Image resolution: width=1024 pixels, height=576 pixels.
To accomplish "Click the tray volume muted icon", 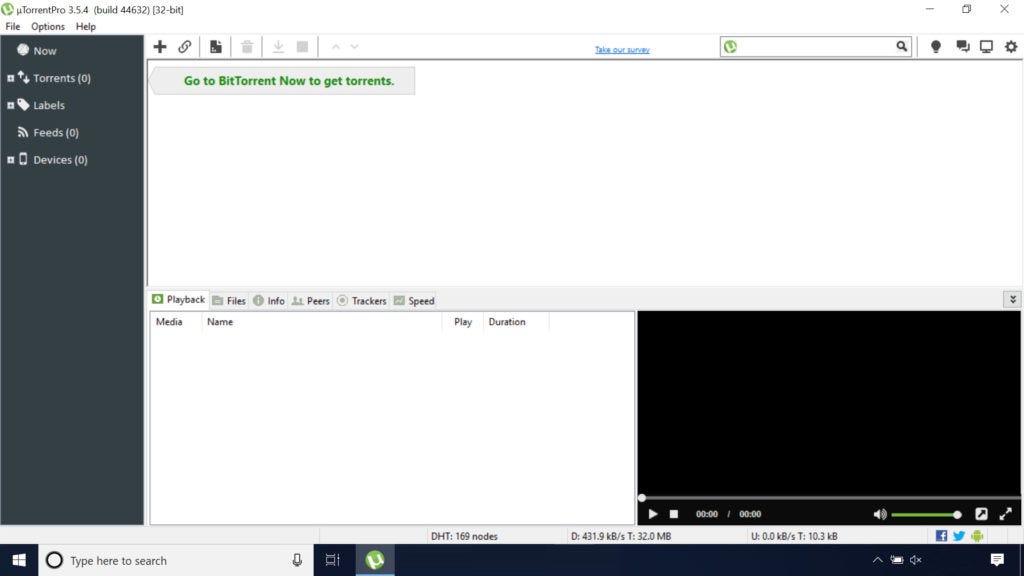I will point(916,560).
